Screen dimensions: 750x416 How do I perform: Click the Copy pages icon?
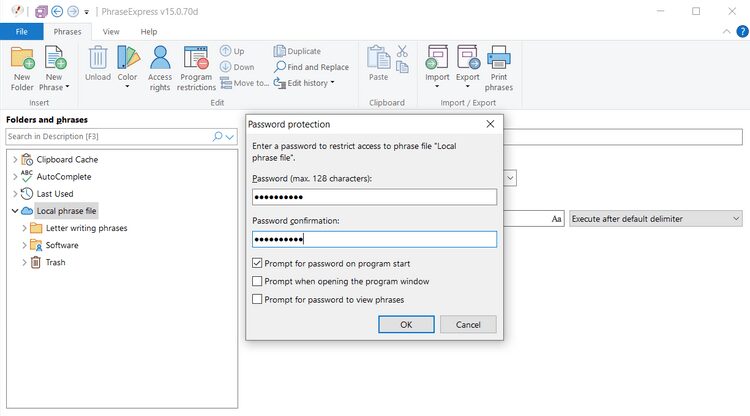coord(402,67)
